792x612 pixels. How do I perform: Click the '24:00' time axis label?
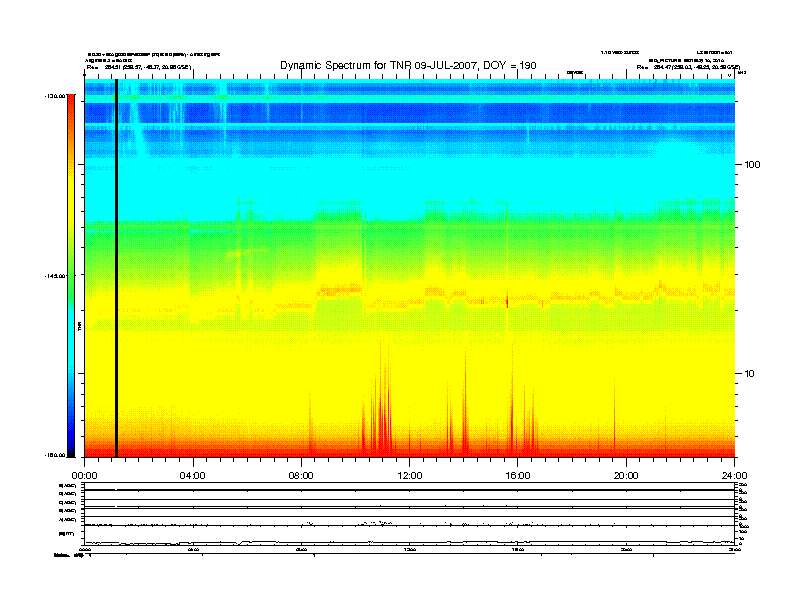[734, 476]
